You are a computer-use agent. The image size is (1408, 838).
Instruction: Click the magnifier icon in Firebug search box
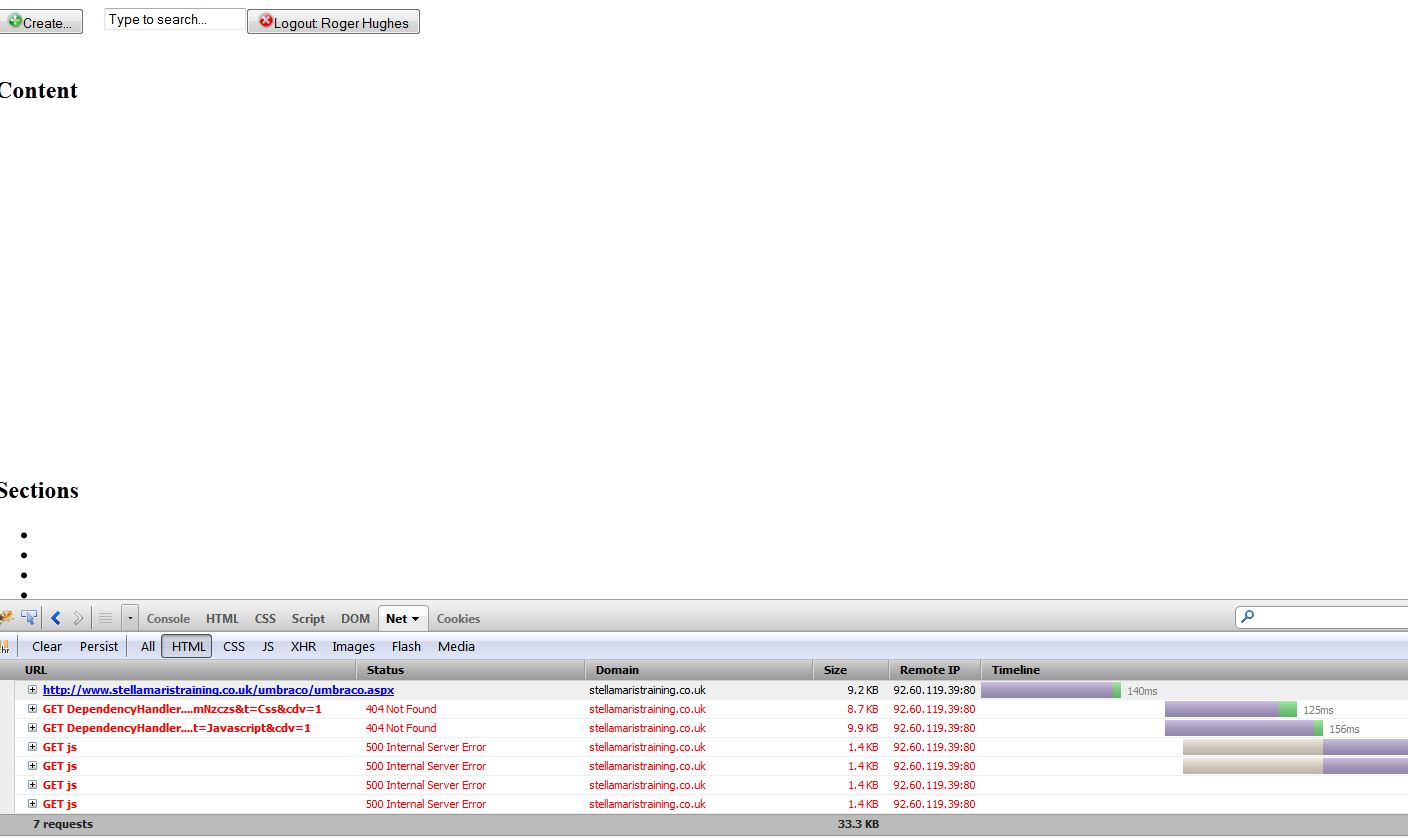[x=1247, y=617]
